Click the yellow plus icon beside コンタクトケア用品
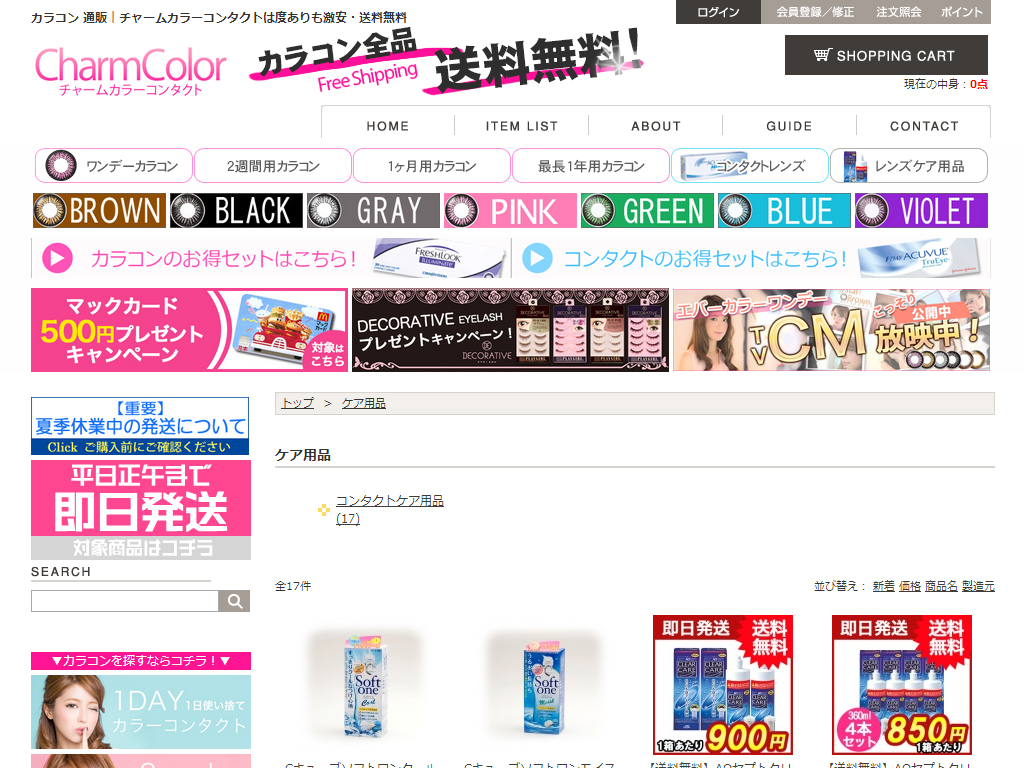This screenshot has width=1024, height=768. [x=323, y=510]
